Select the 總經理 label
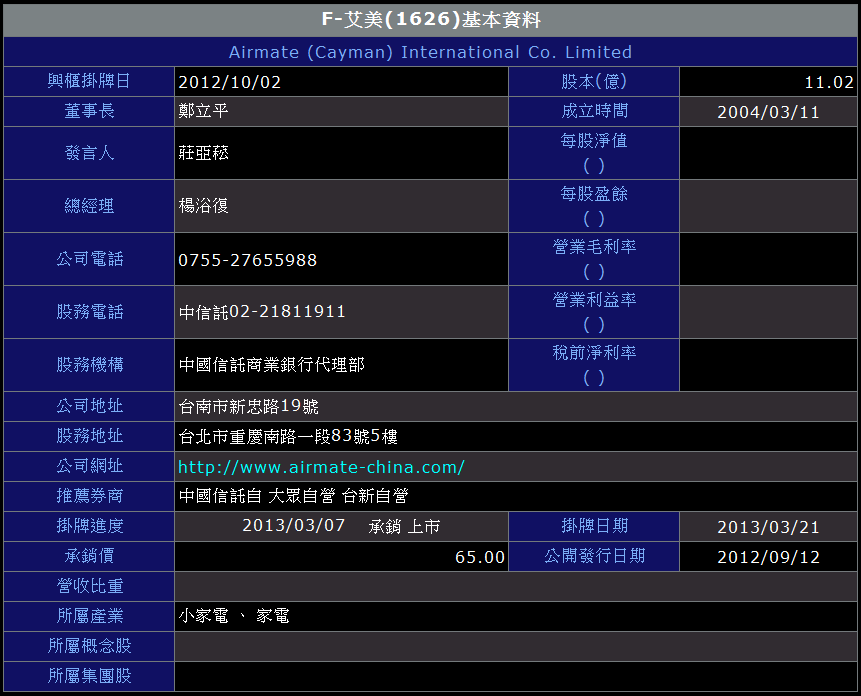The image size is (861, 696). tap(89, 206)
